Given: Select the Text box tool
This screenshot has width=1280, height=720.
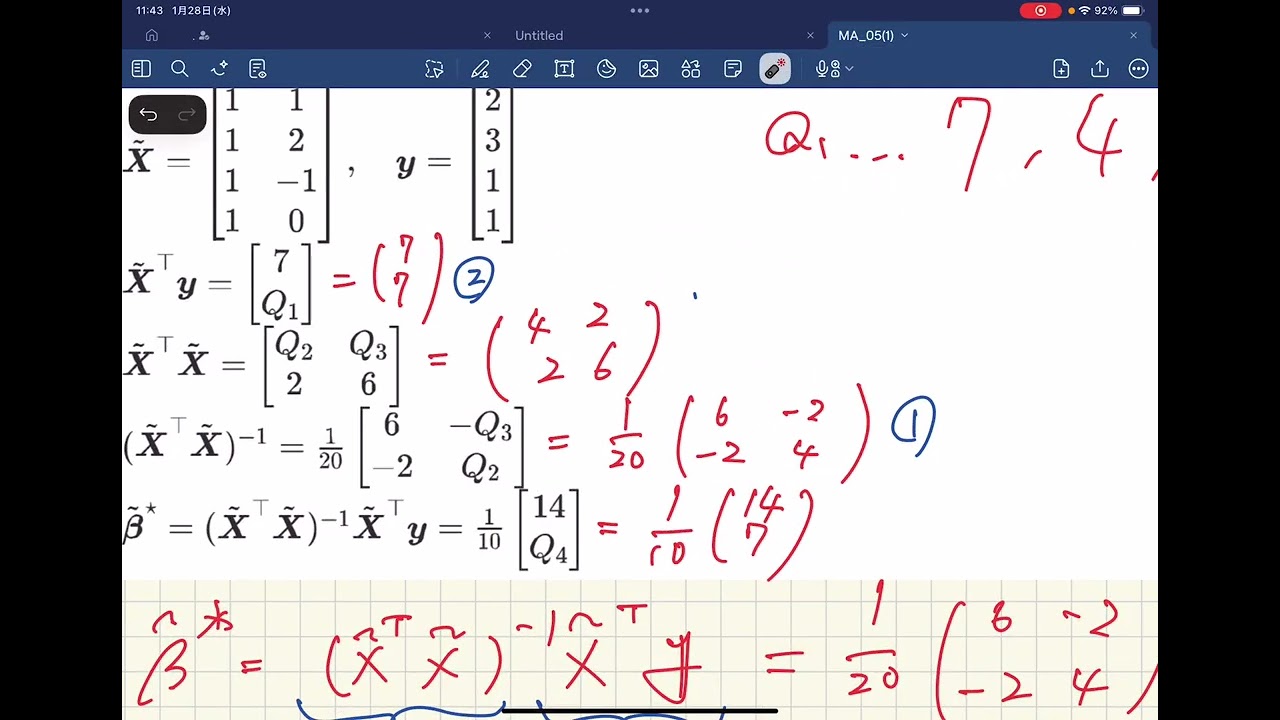Looking at the screenshot, I should pos(564,69).
